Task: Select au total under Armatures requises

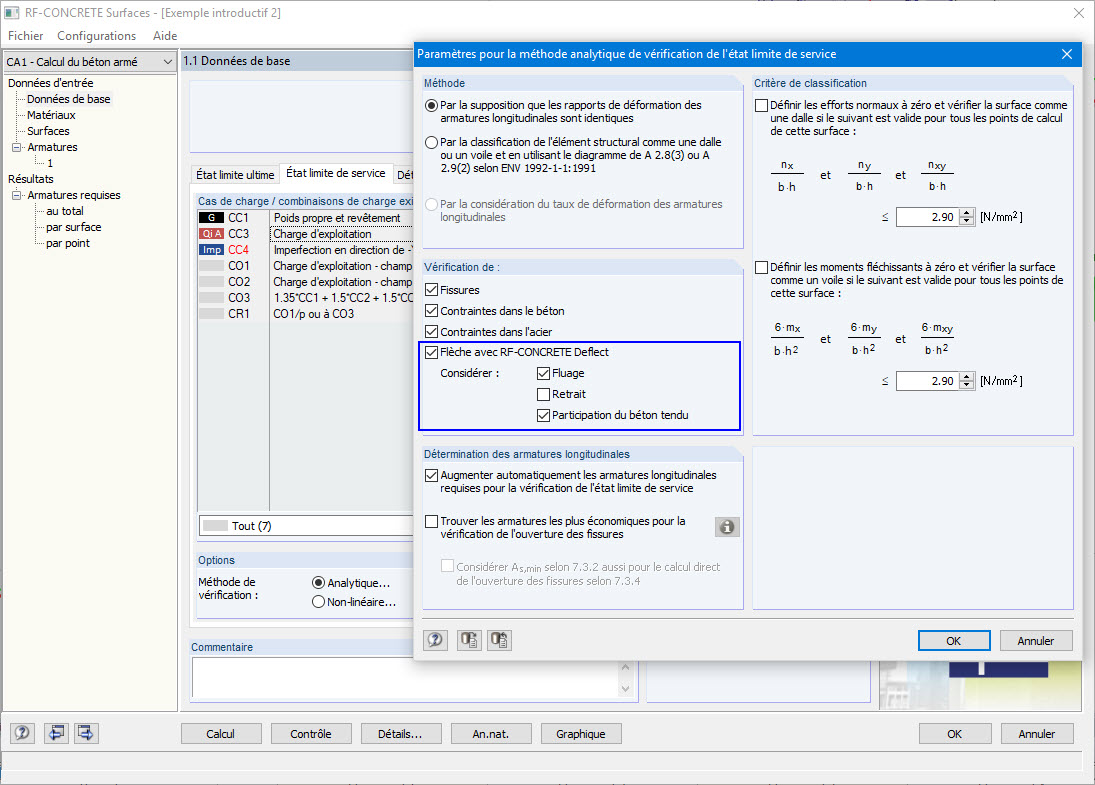Action: click(65, 211)
